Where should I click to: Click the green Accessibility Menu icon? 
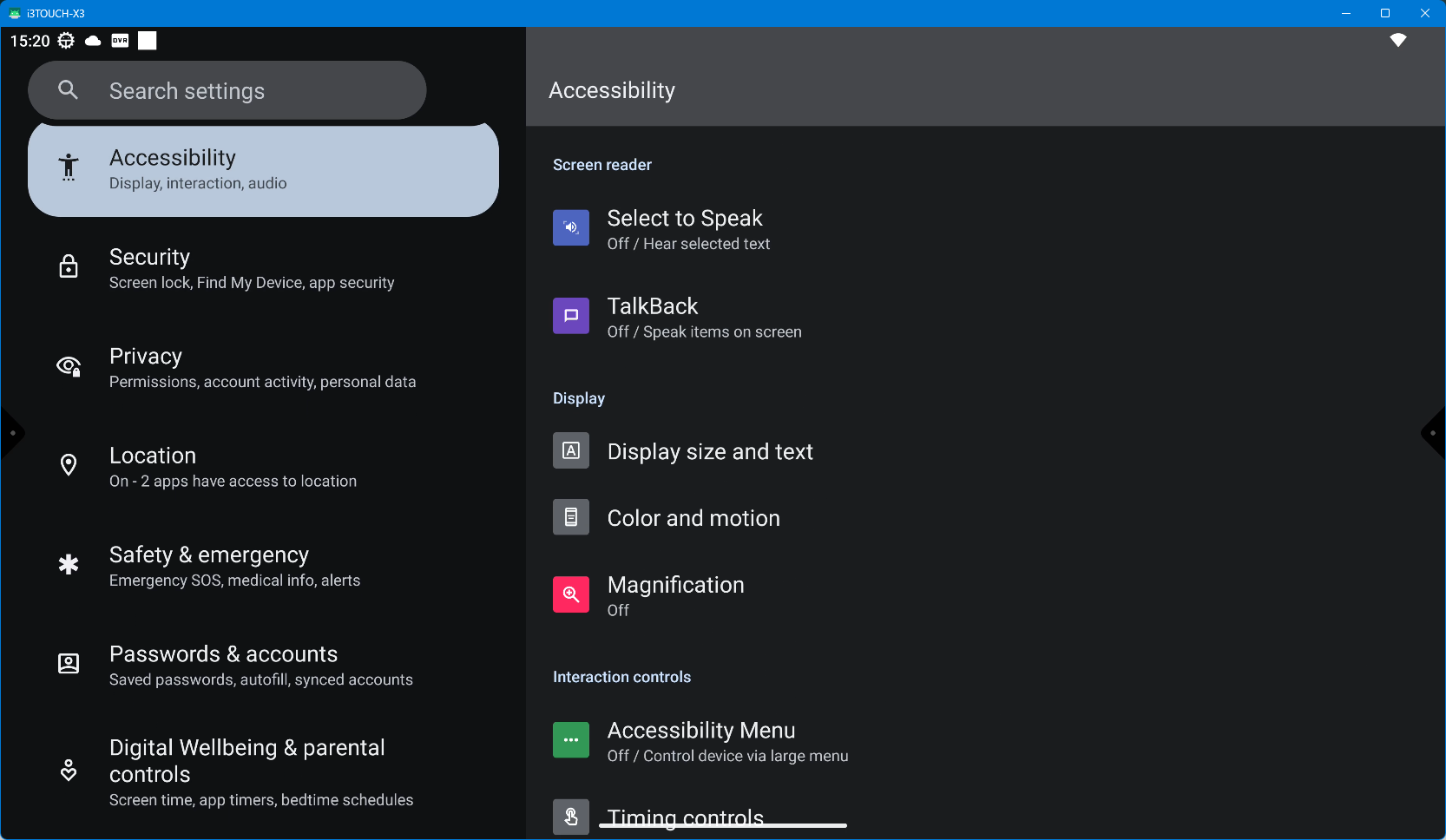[571, 740]
